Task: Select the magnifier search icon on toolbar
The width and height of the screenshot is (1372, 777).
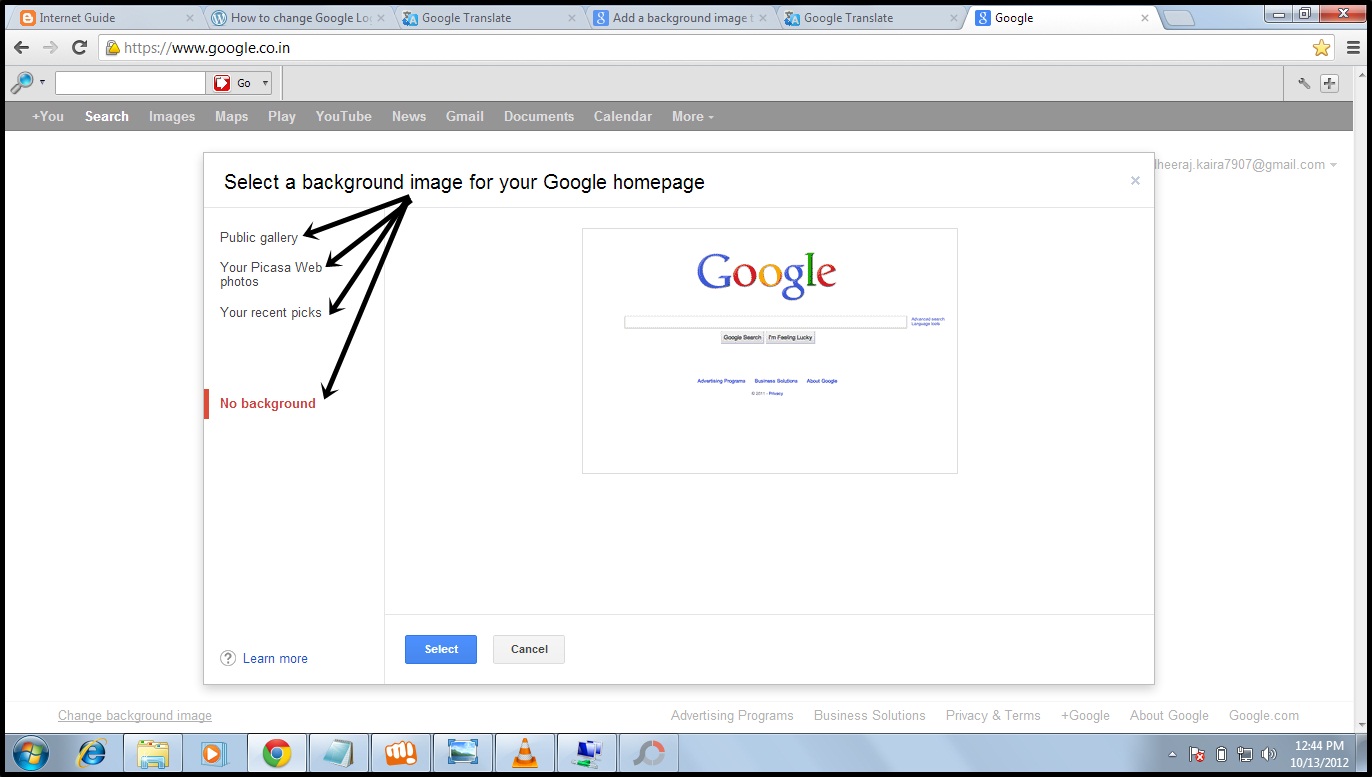Action: click(x=20, y=82)
